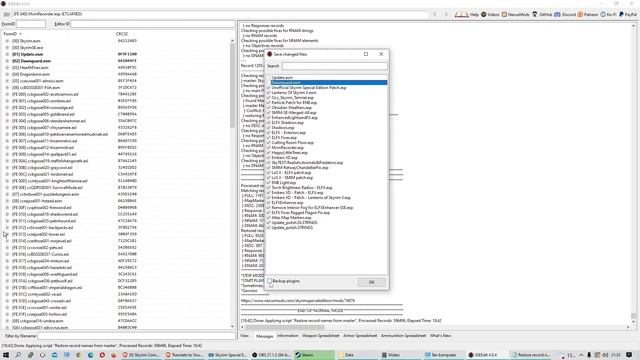640x360 pixels.
Task: Focus the Filter by filename field
Action: (136, 336)
